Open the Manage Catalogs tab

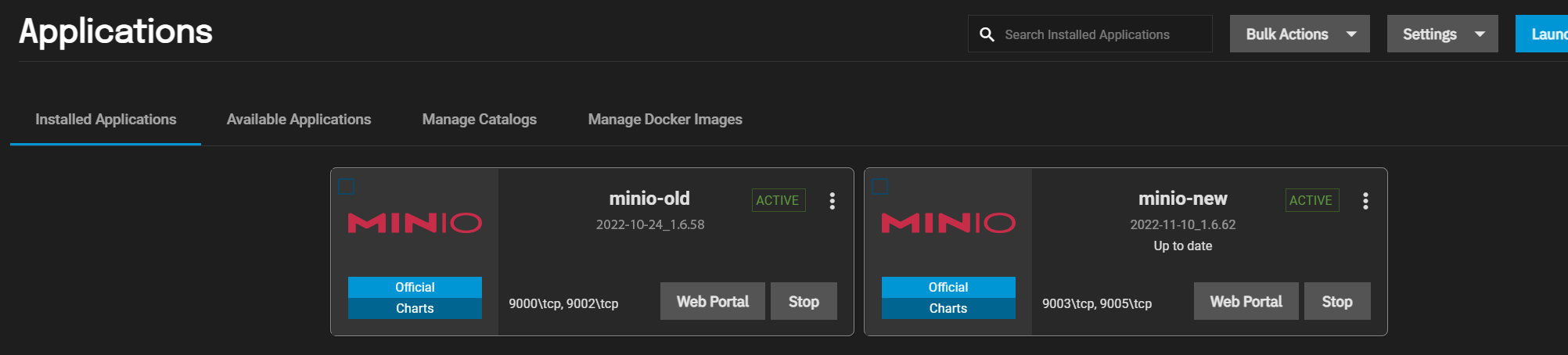click(480, 120)
